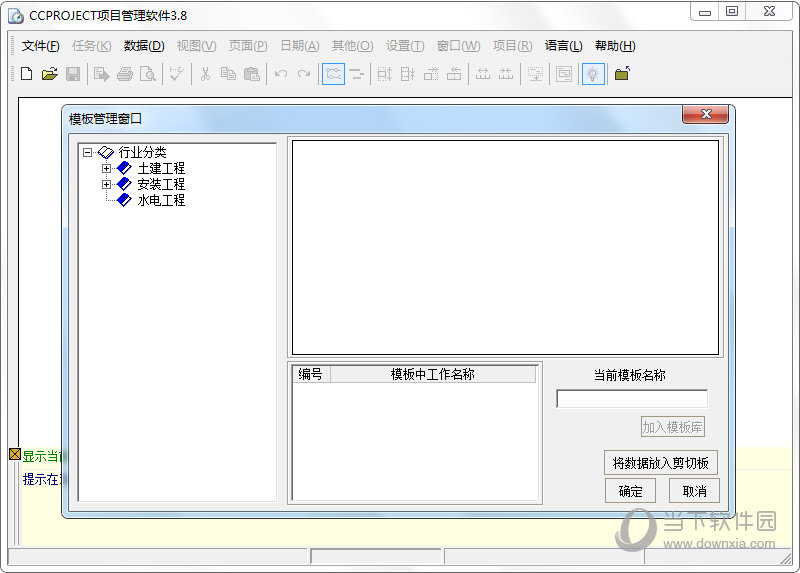Select 安装工程 tree item label
This screenshot has height=573, width=800.
click(161, 184)
